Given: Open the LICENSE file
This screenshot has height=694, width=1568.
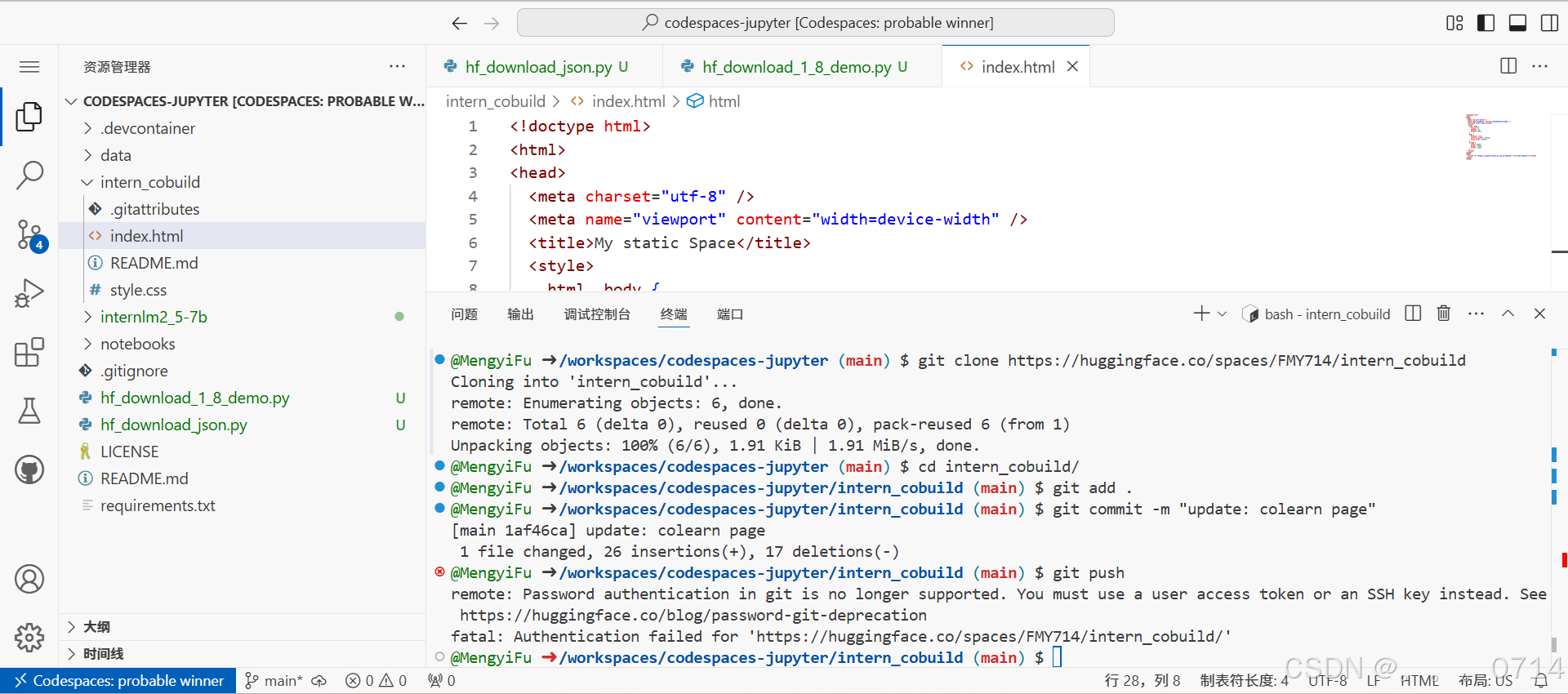Looking at the screenshot, I should pyautogui.click(x=243, y=452).
